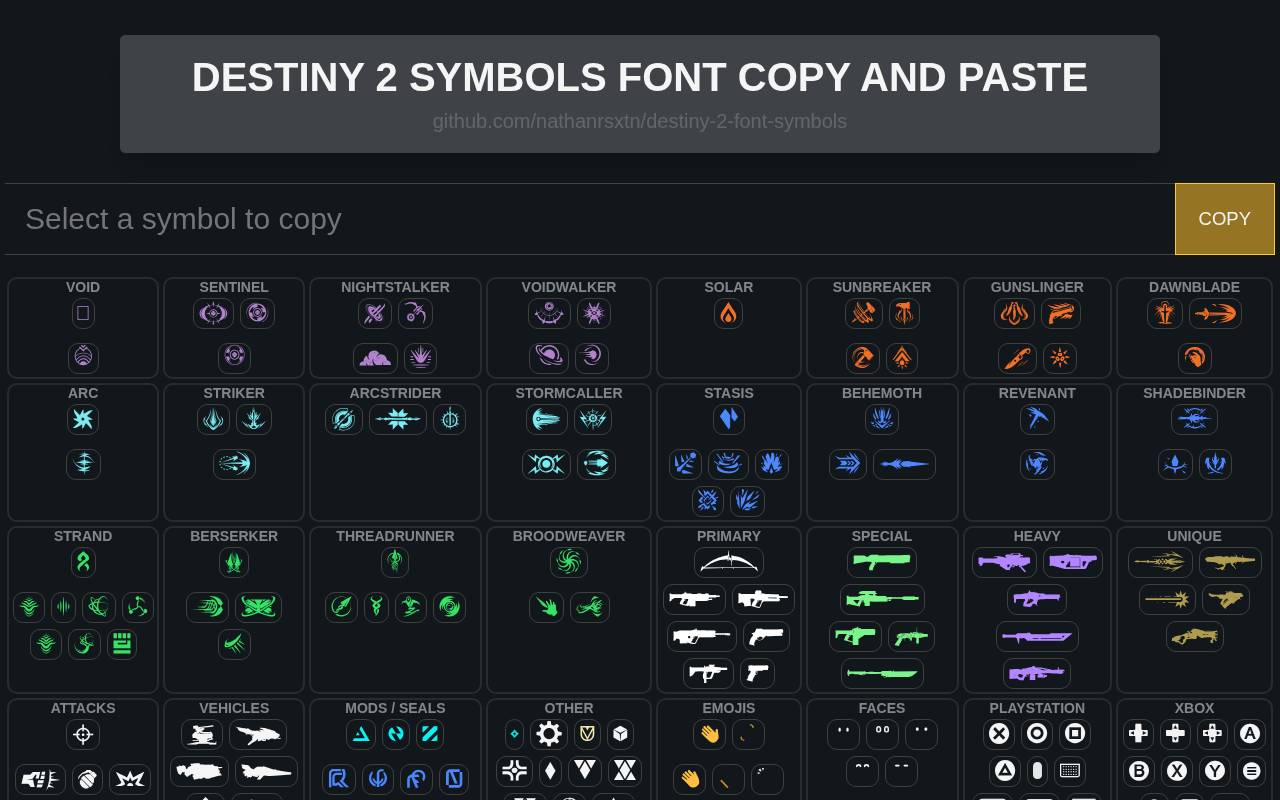
Task: Click the "EMOJIS" section heading
Action: tap(729, 708)
